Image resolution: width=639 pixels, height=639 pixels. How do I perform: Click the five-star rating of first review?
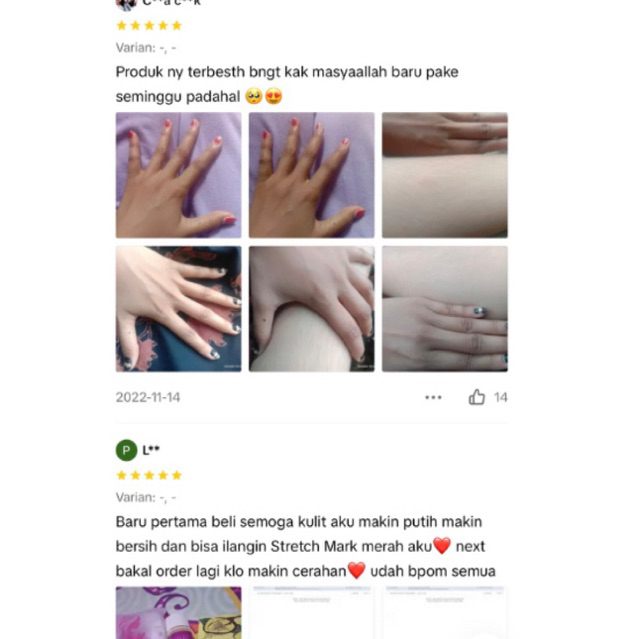click(x=149, y=26)
